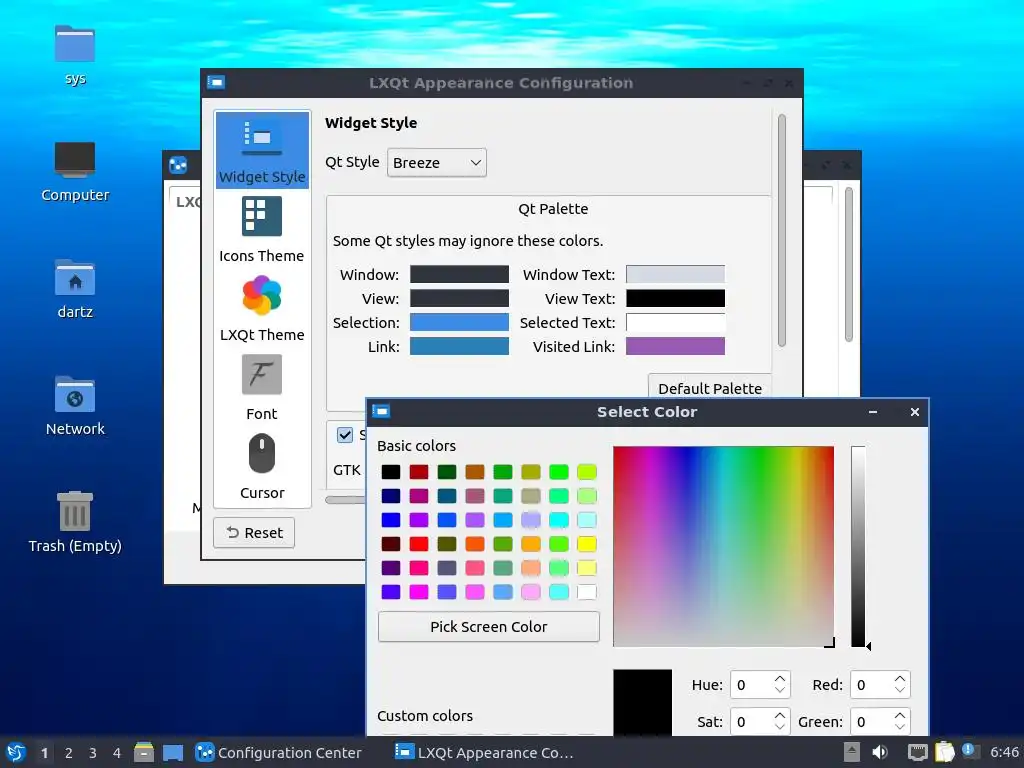Click the Window Text color swatch
The width and height of the screenshot is (1024, 768).
[x=675, y=274]
